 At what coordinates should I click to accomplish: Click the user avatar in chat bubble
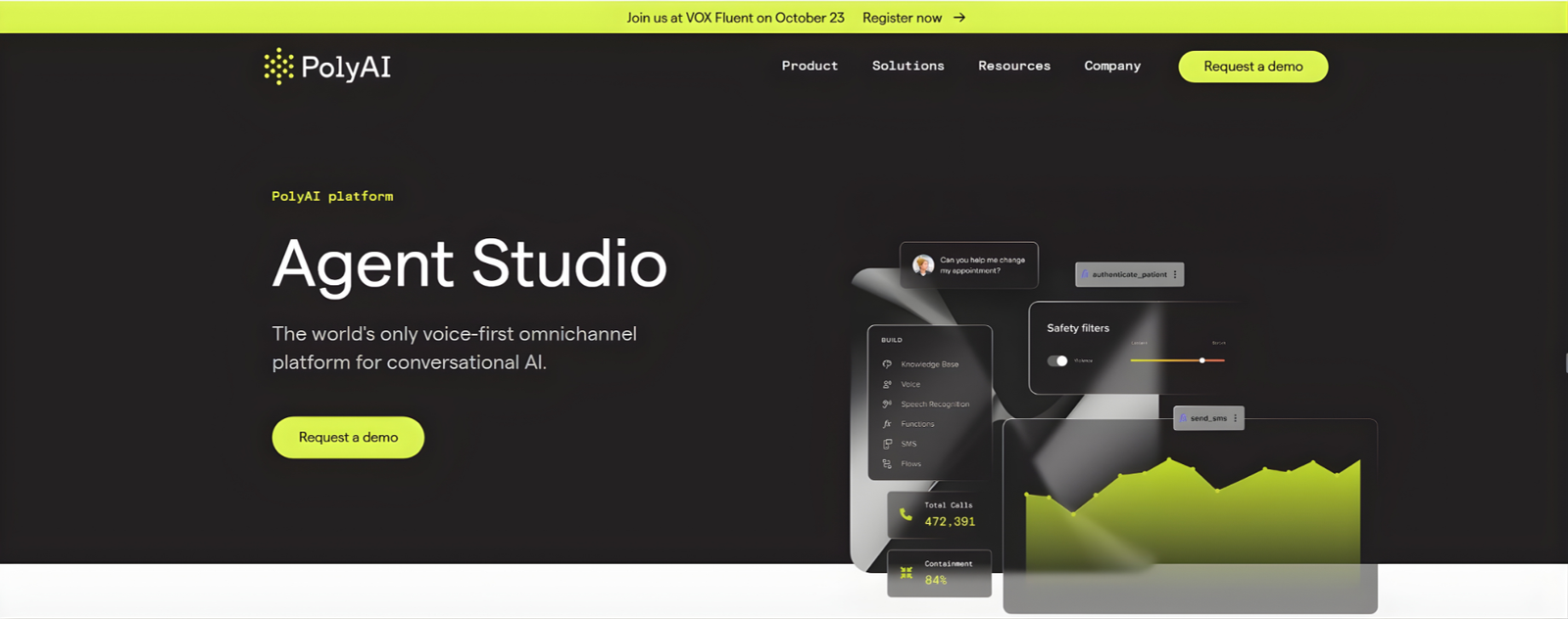(923, 265)
